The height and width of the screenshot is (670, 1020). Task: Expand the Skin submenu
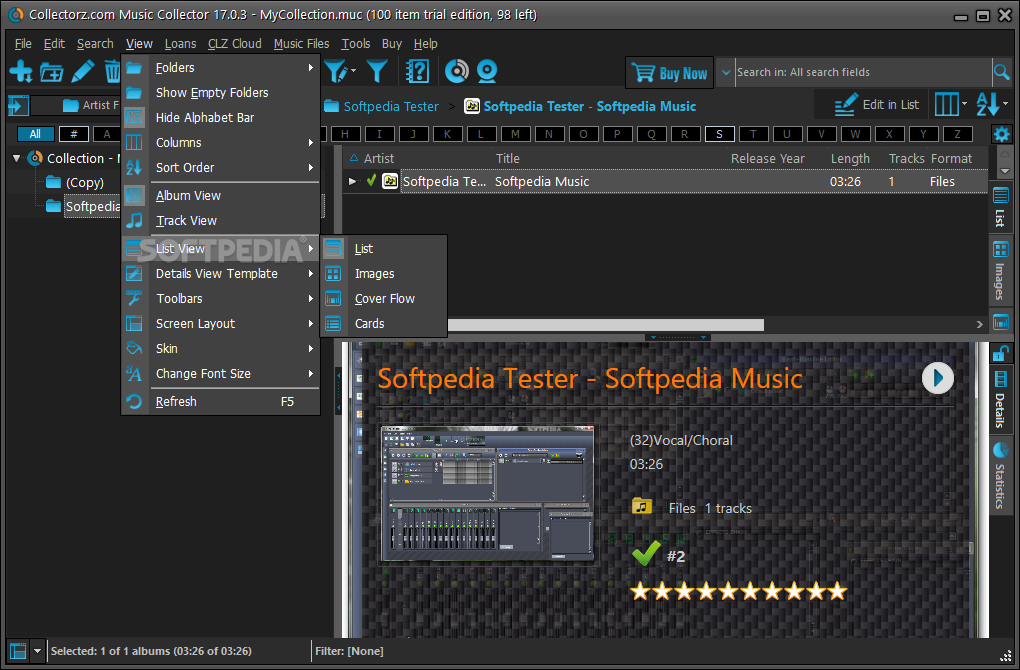point(221,349)
